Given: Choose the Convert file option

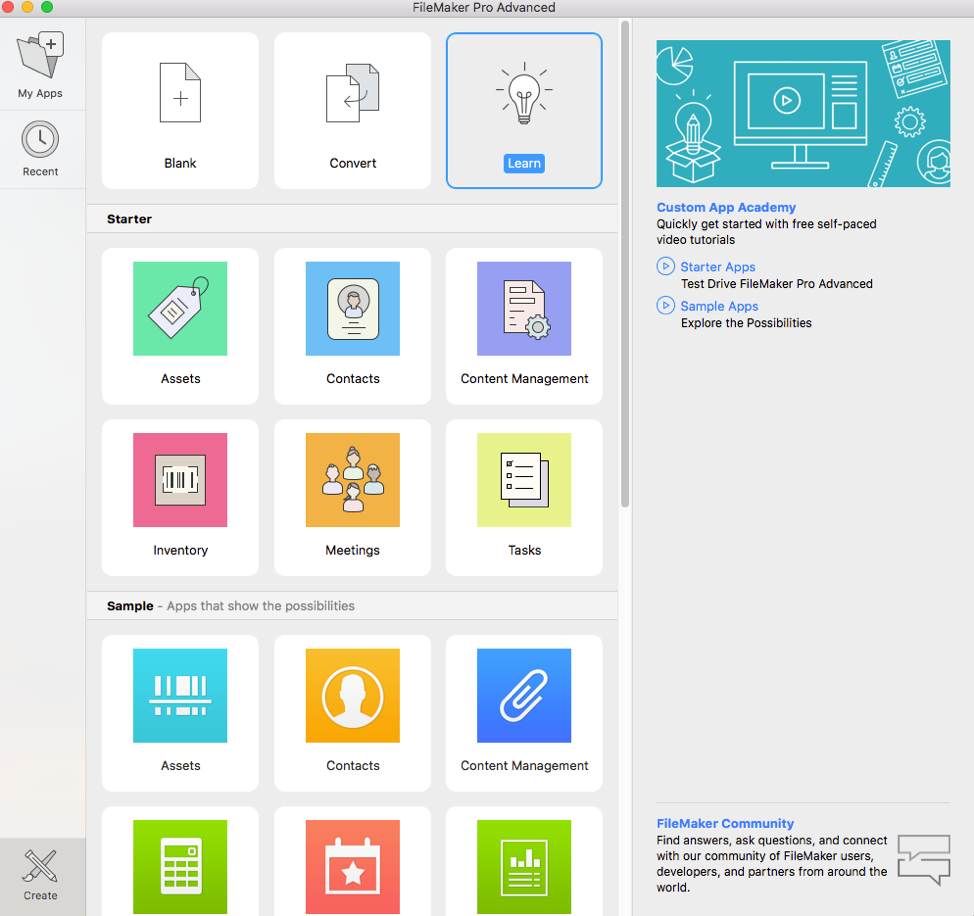Looking at the screenshot, I should [x=353, y=110].
